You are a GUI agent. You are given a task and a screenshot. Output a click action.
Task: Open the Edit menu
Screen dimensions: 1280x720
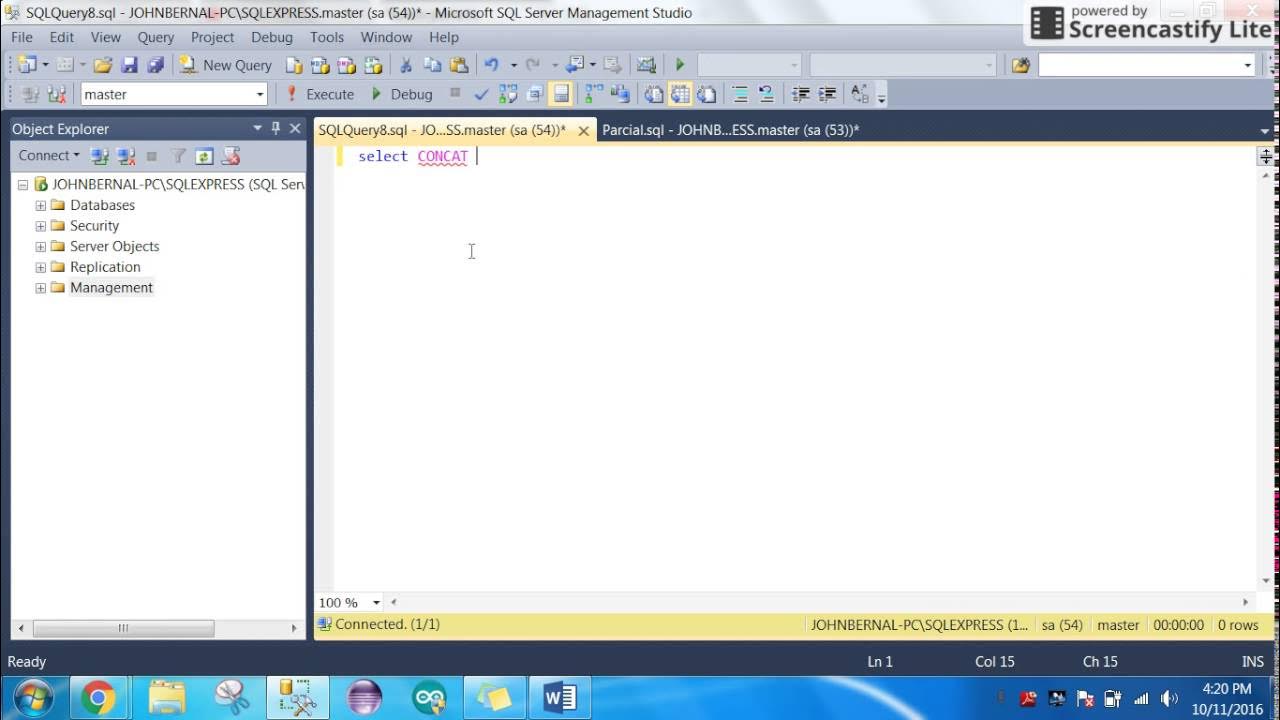pyautogui.click(x=62, y=37)
